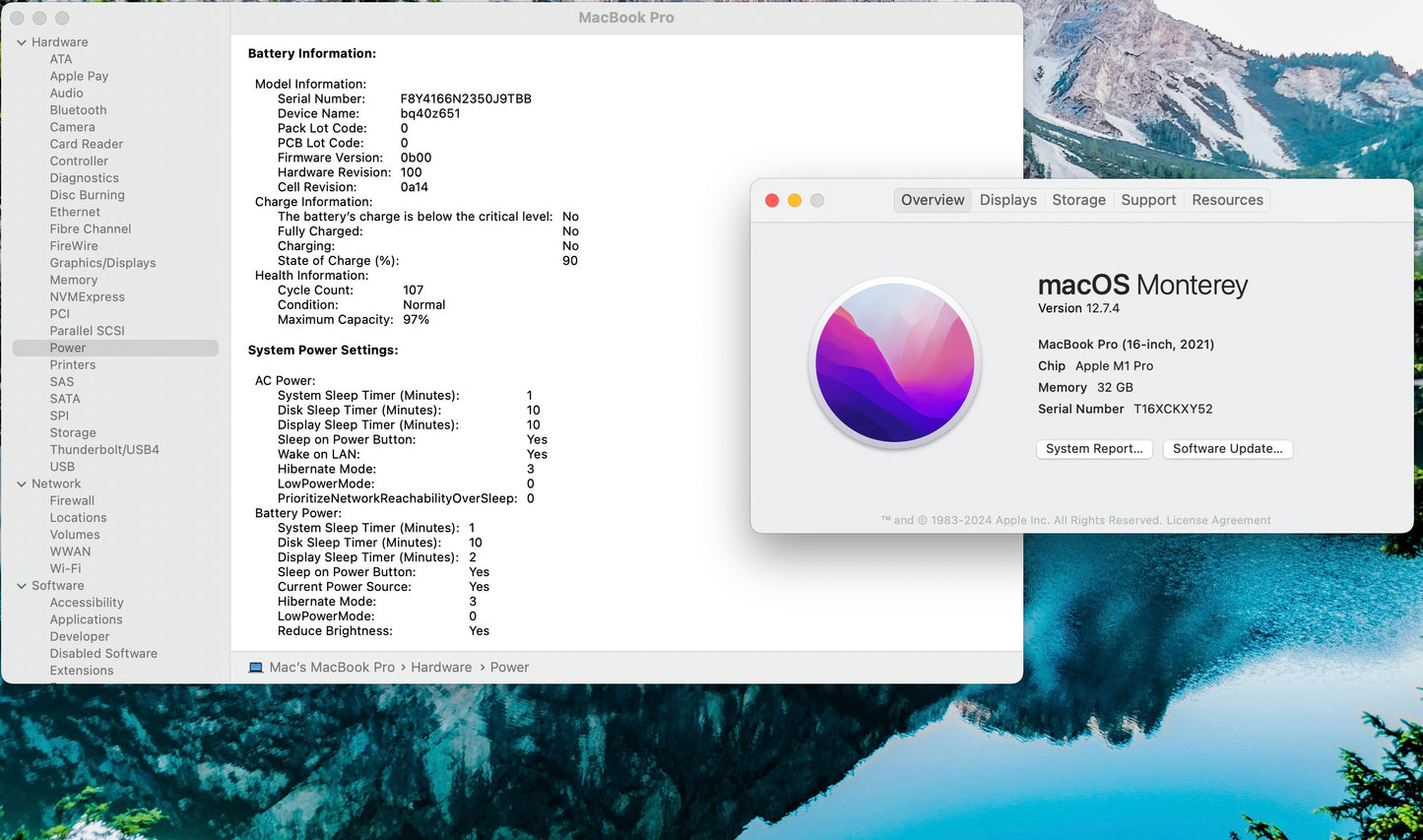Open the Resources tab

(1227, 200)
